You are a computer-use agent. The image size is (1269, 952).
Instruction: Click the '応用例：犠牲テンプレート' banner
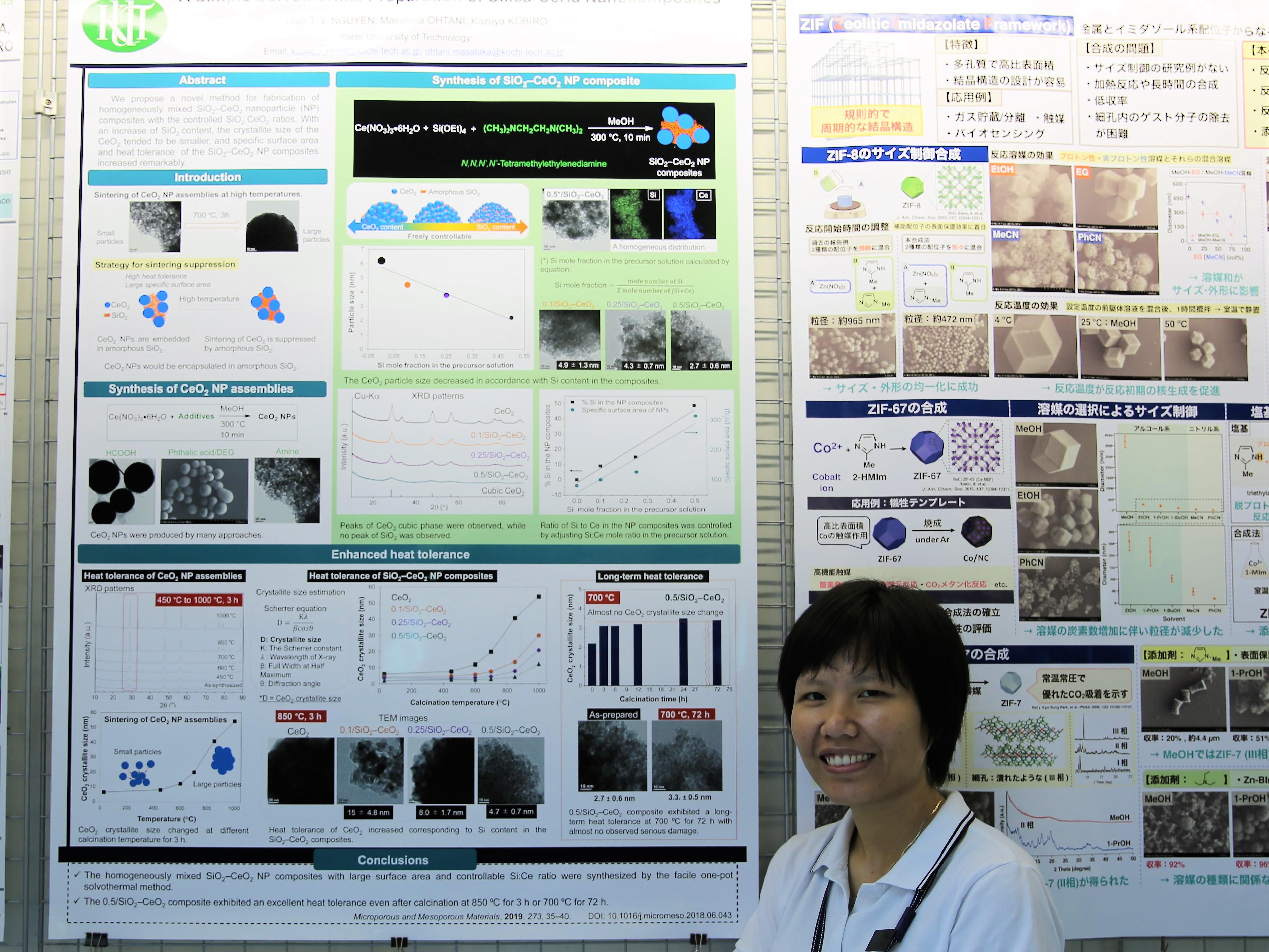tap(909, 503)
